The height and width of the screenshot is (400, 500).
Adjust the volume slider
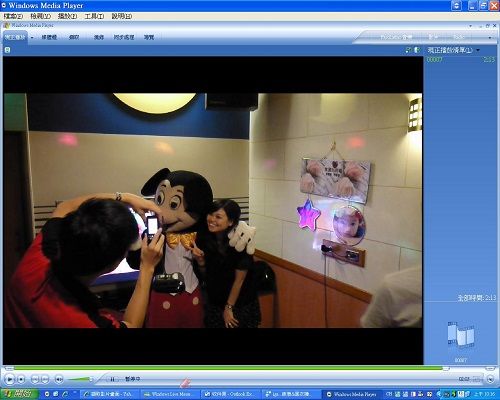(80, 379)
